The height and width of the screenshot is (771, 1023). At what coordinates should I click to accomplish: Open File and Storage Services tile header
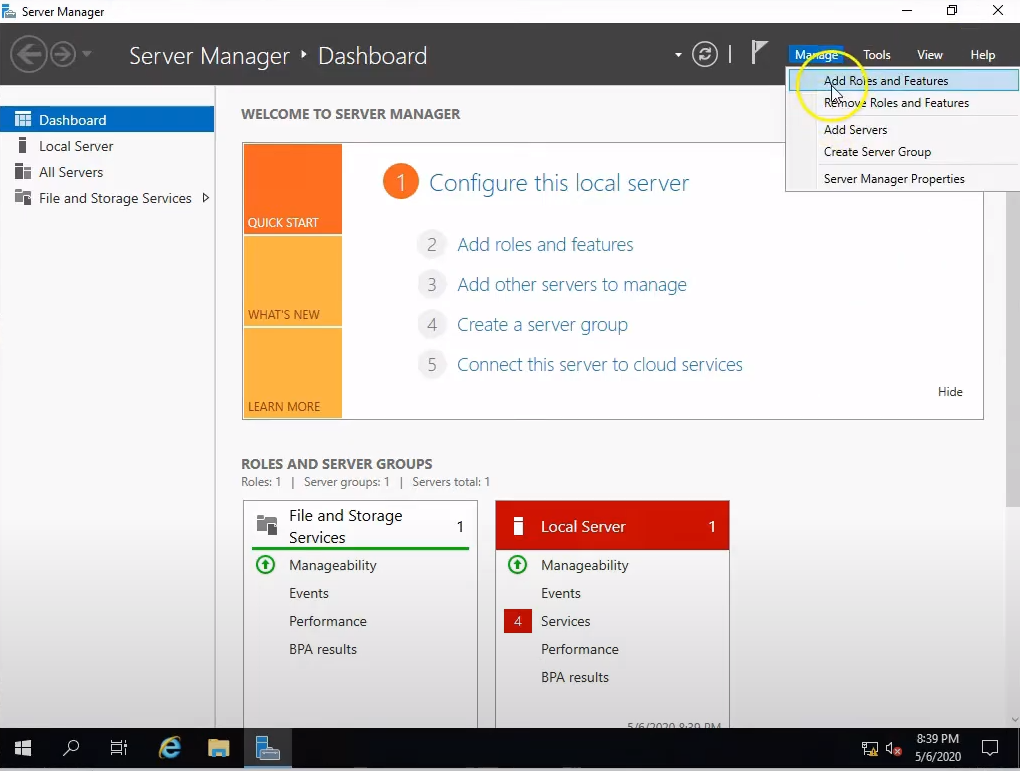pos(360,526)
